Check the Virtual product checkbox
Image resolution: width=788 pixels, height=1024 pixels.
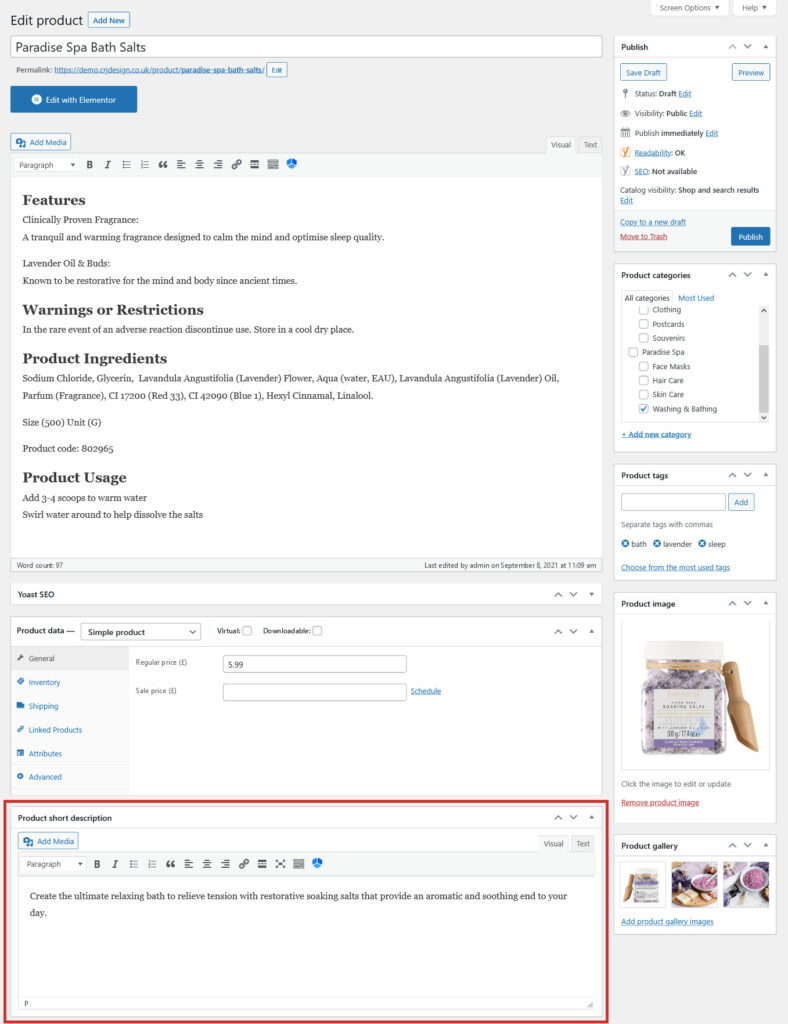coord(247,631)
